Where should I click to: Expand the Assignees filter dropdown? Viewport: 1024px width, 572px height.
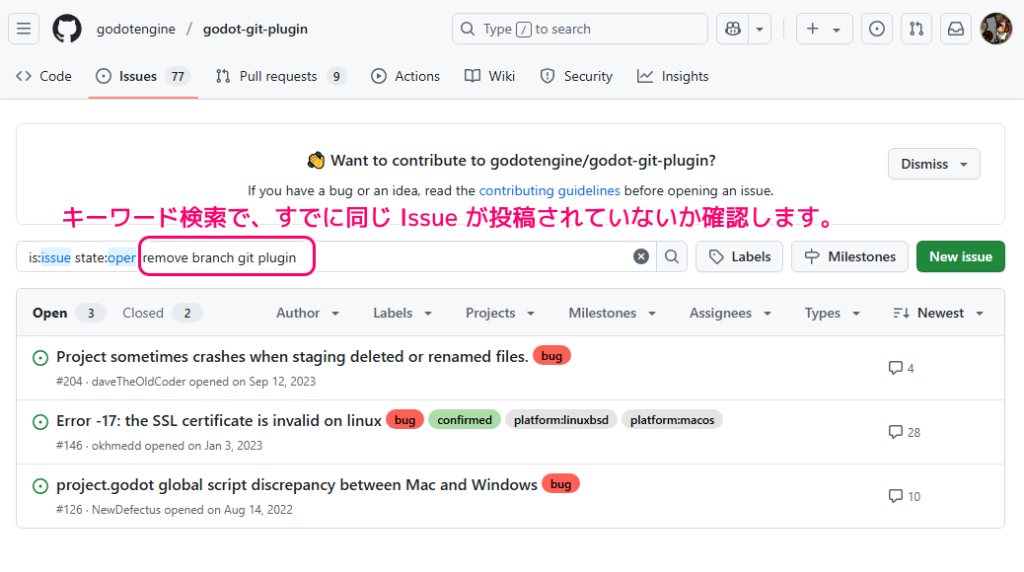pyautogui.click(x=730, y=313)
